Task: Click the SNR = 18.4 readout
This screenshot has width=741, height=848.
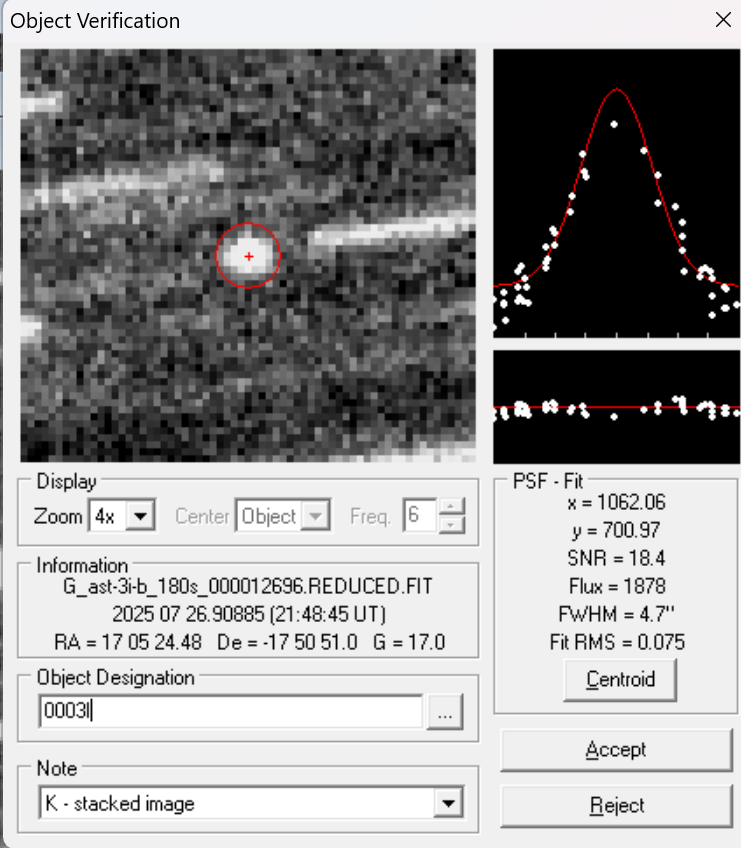Action: 616,558
